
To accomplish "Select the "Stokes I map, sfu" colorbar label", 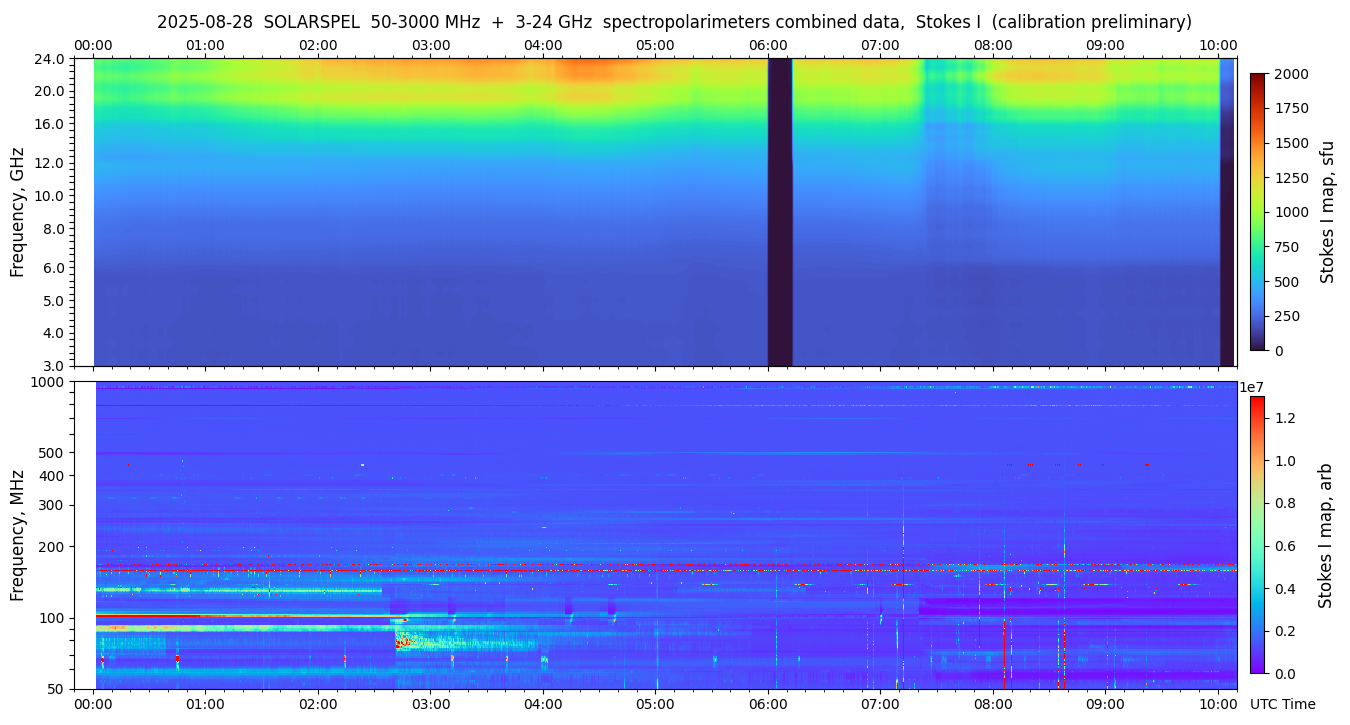I will 1327,211.
